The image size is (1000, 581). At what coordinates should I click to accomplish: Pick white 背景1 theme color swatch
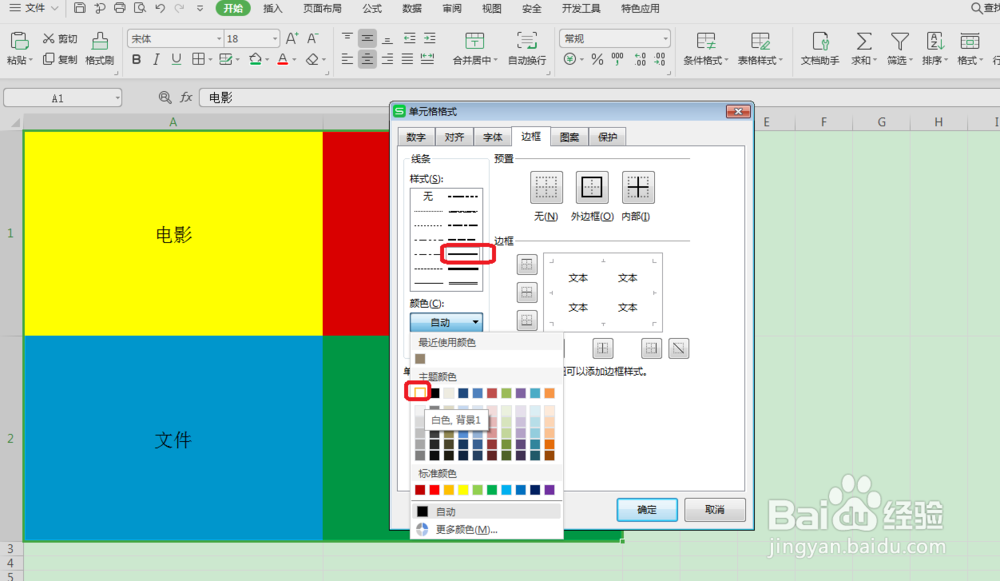coord(420,393)
